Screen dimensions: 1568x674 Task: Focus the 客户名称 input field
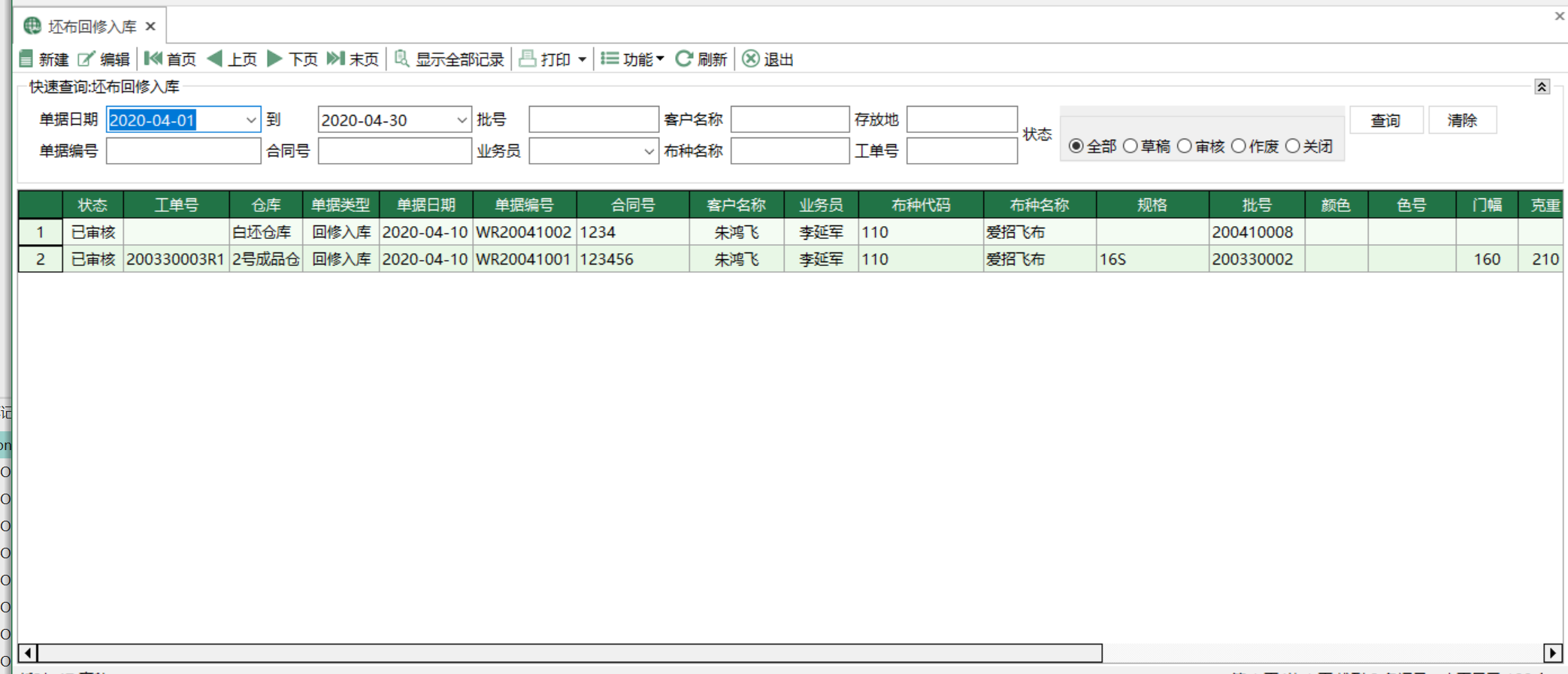790,119
